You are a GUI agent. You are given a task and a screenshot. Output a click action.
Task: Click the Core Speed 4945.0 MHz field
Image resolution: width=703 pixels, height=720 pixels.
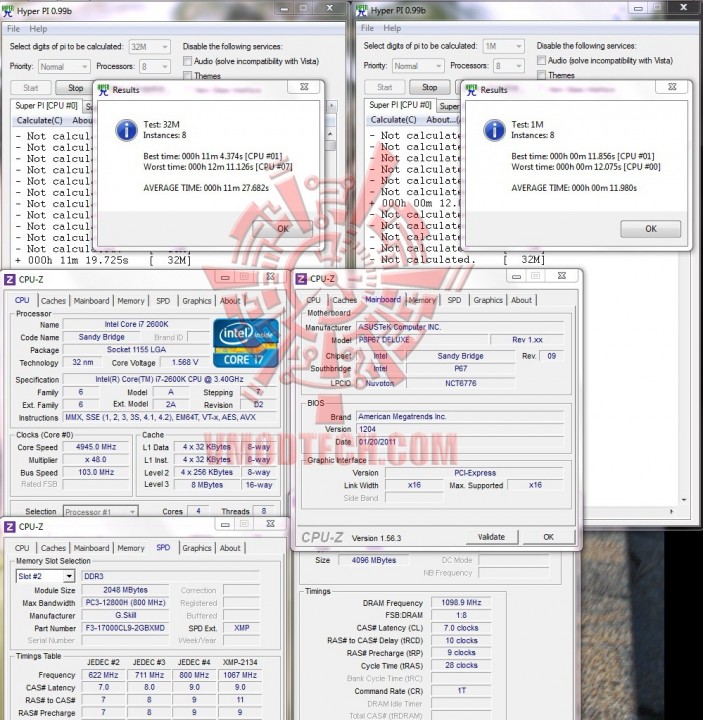tap(96, 447)
